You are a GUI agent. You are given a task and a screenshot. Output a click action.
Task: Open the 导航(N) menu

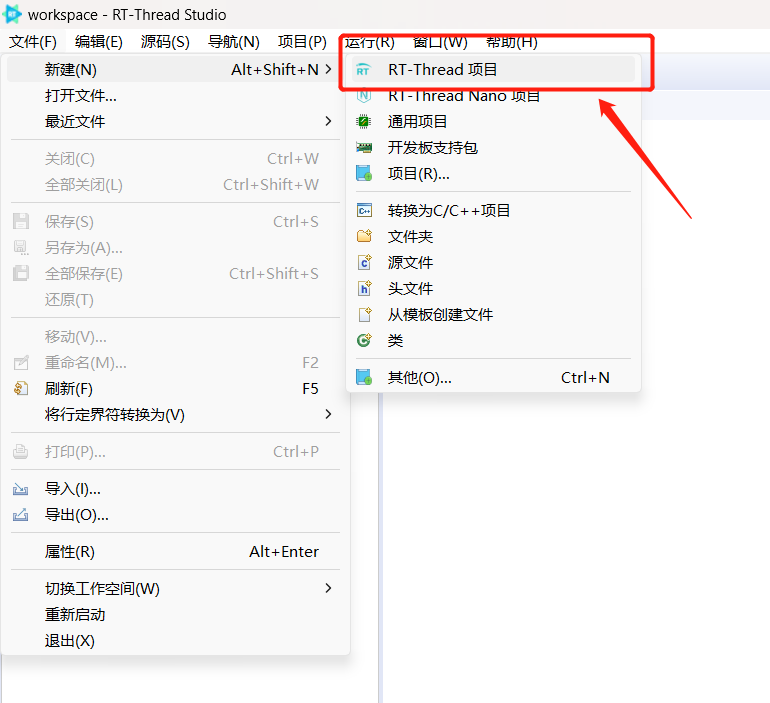[234, 42]
